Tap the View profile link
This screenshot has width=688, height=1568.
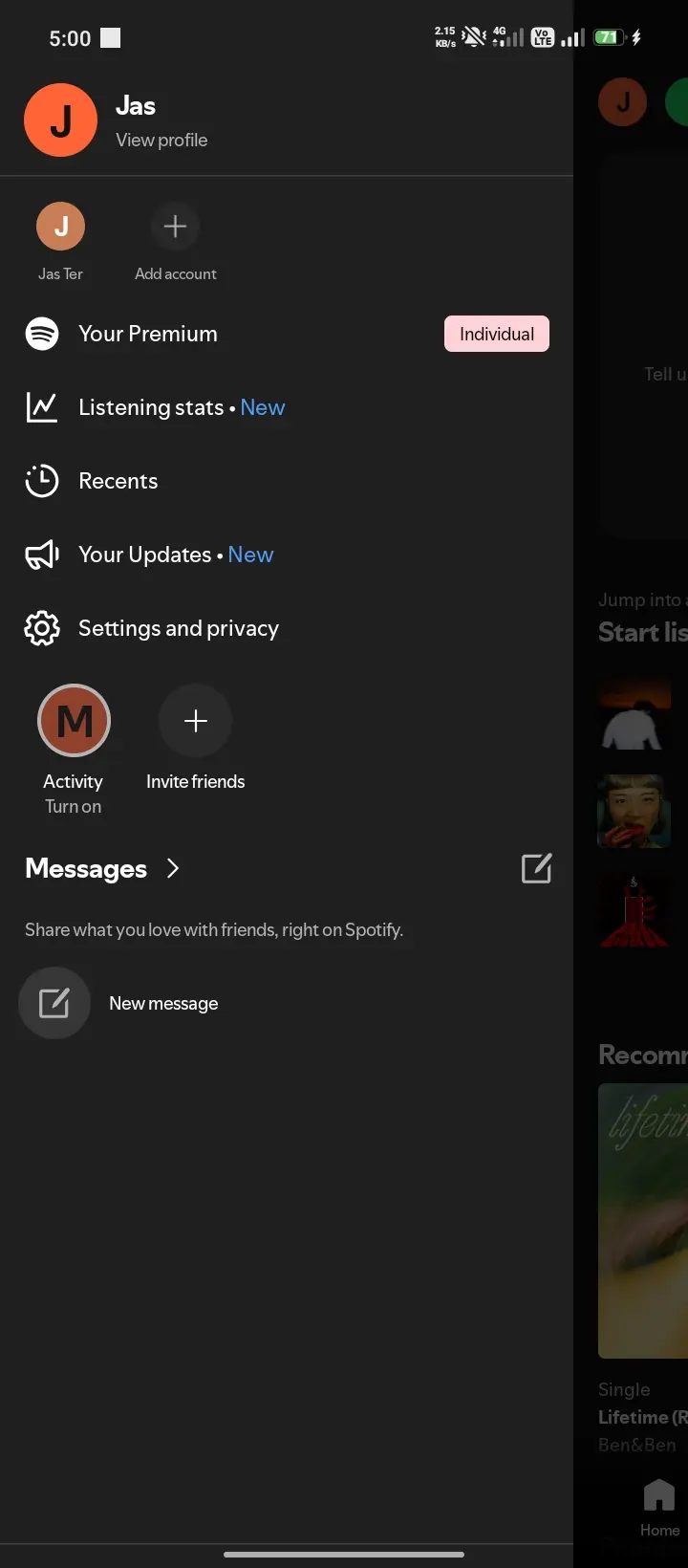click(x=161, y=140)
